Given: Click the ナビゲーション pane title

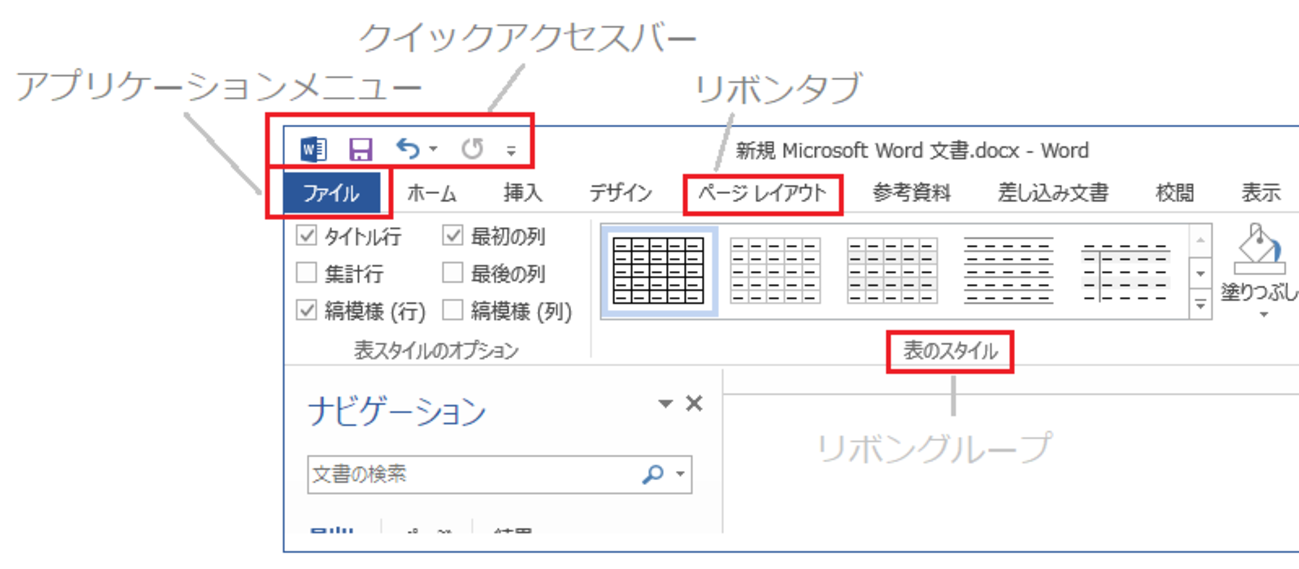Looking at the screenshot, I should point(397,412).
